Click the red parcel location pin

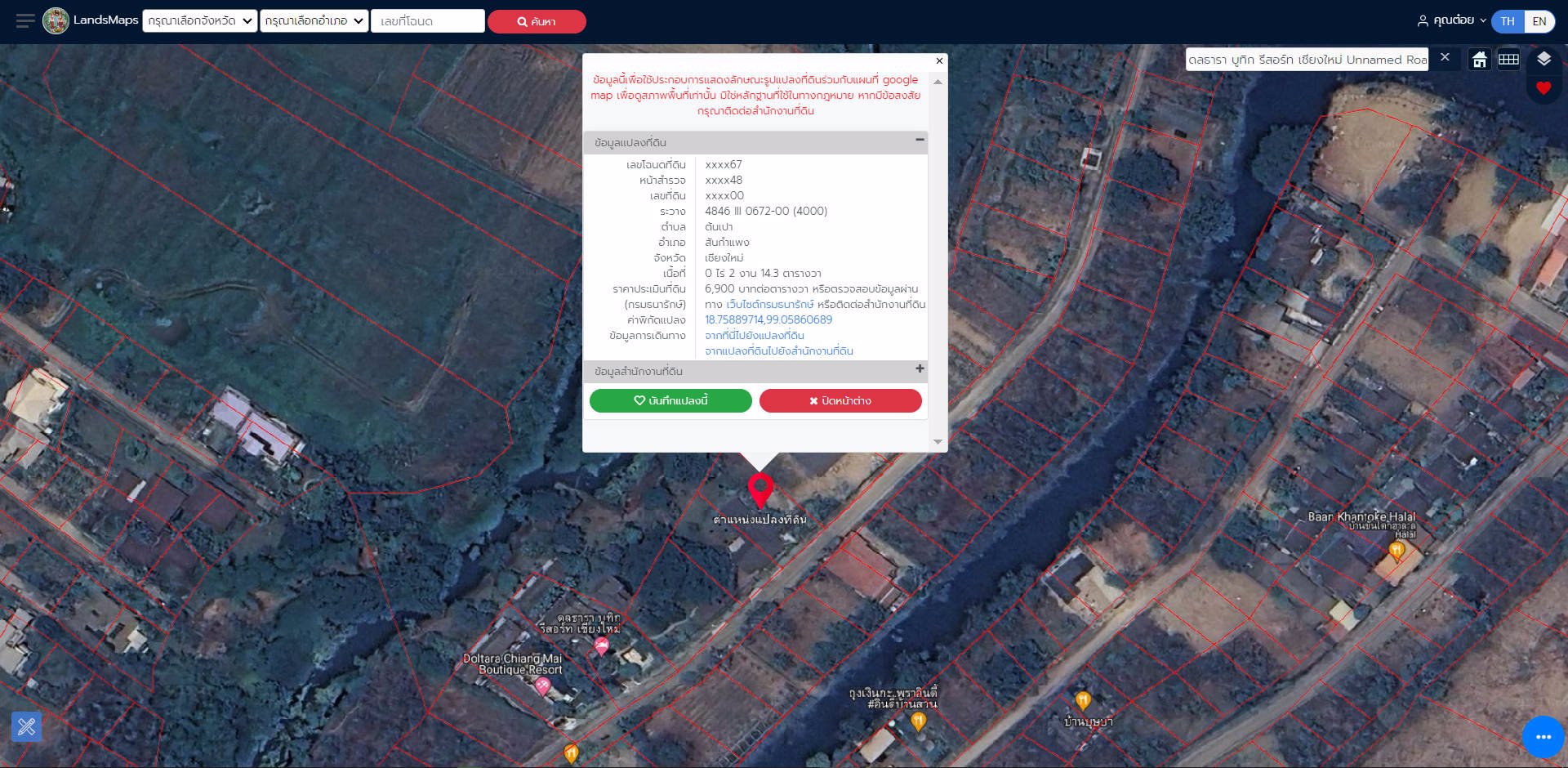click(x=760, y=490)
